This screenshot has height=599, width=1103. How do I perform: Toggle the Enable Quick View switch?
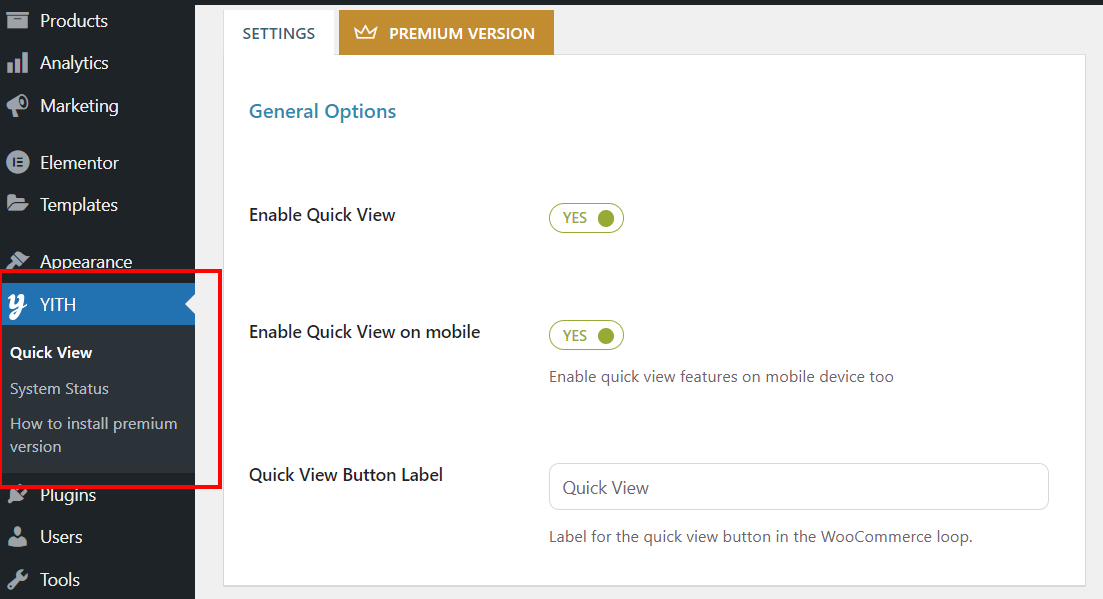(586, 218)
